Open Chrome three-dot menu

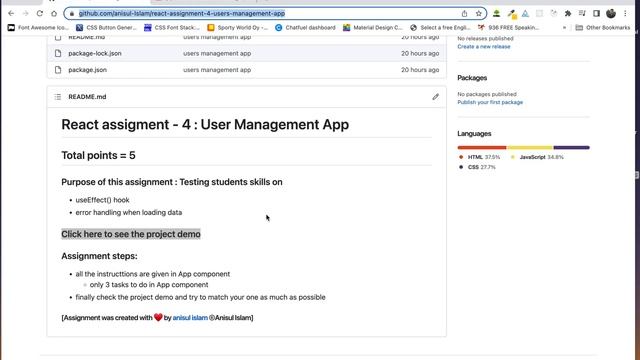[x=625, y=13]
